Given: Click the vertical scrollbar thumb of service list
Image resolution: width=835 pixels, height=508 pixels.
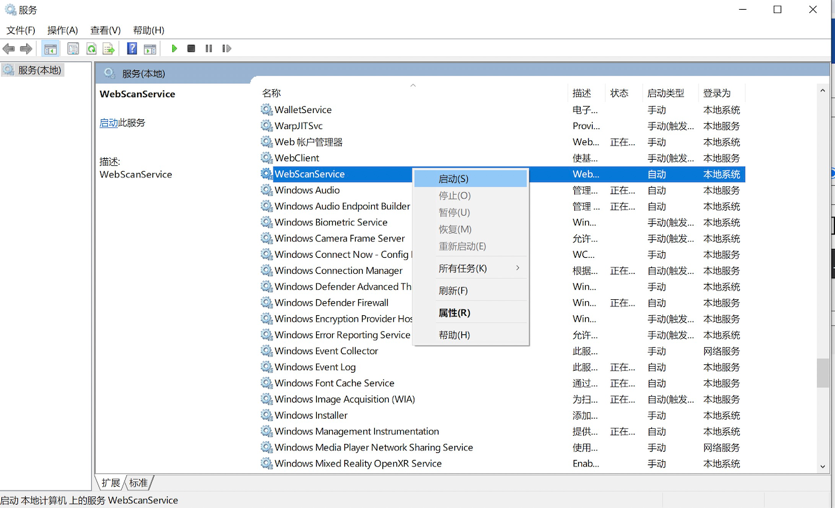Looking at the screenshot, I should tap(823, 373).
